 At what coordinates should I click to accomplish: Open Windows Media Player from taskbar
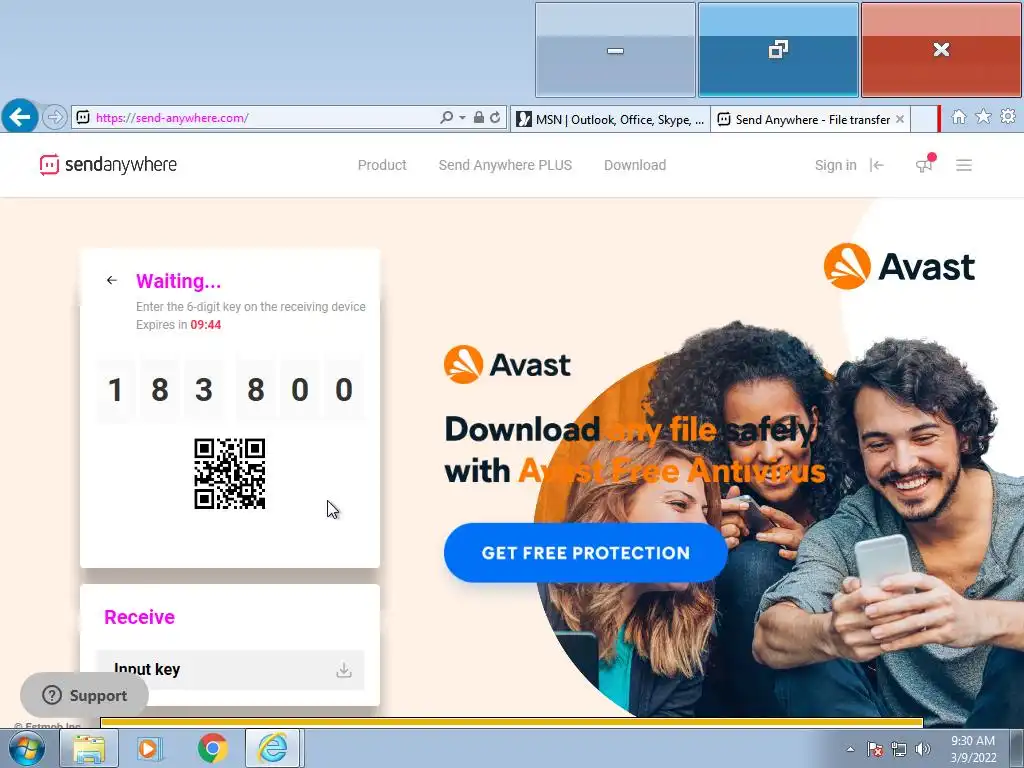[x=149, y=748]
